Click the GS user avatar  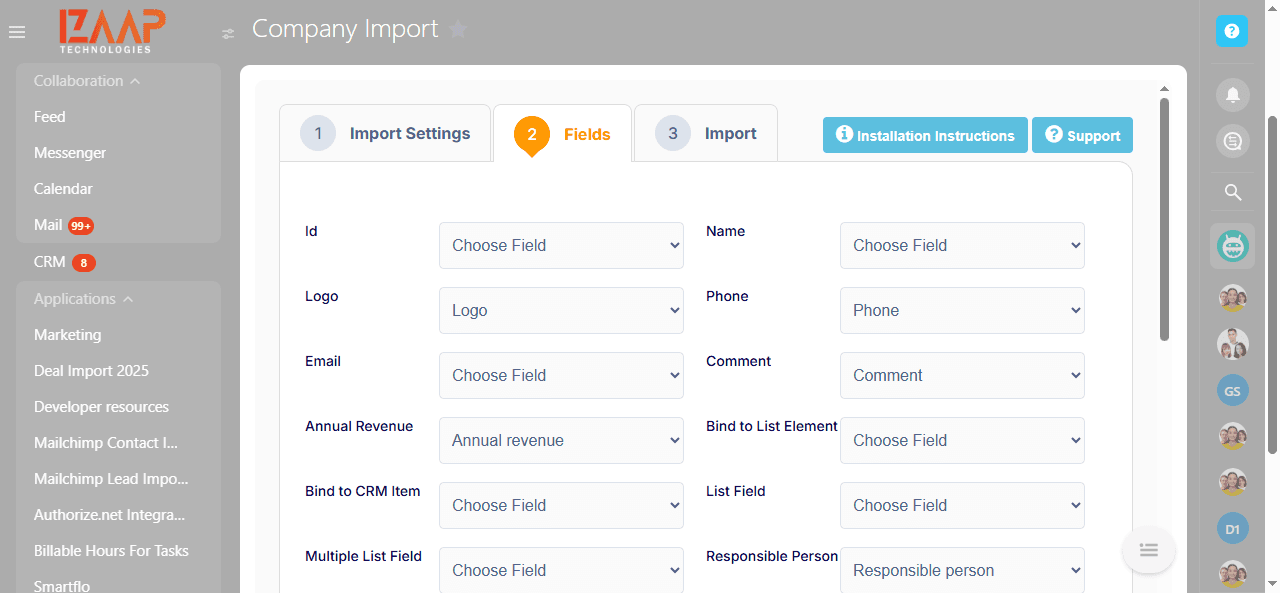(1232, 390)
